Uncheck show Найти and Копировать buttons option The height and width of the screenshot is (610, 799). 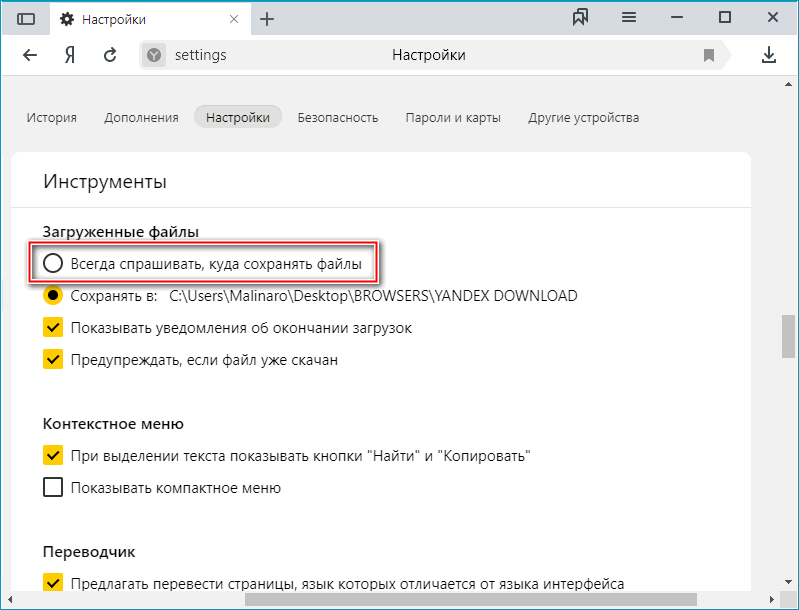[x=53, y=456]
